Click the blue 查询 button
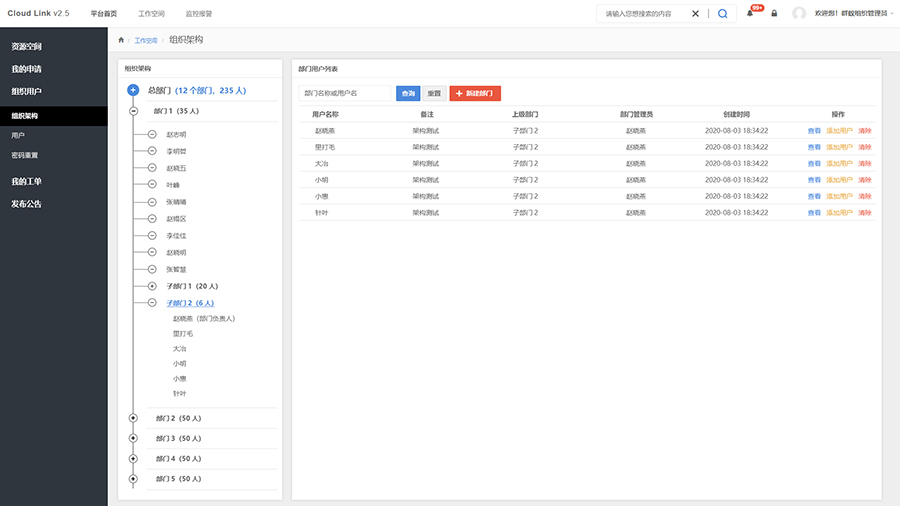The width and height of the screenshot is (900, 506). tap(408, 93)
